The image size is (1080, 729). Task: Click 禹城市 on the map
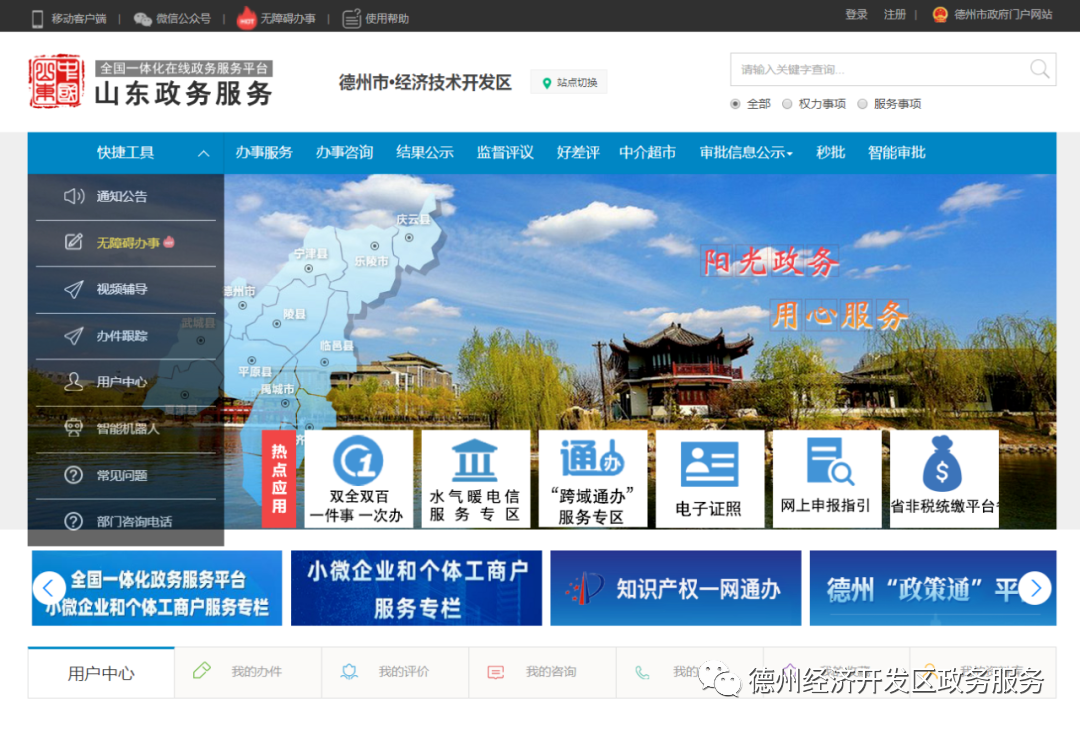point(278,389)
